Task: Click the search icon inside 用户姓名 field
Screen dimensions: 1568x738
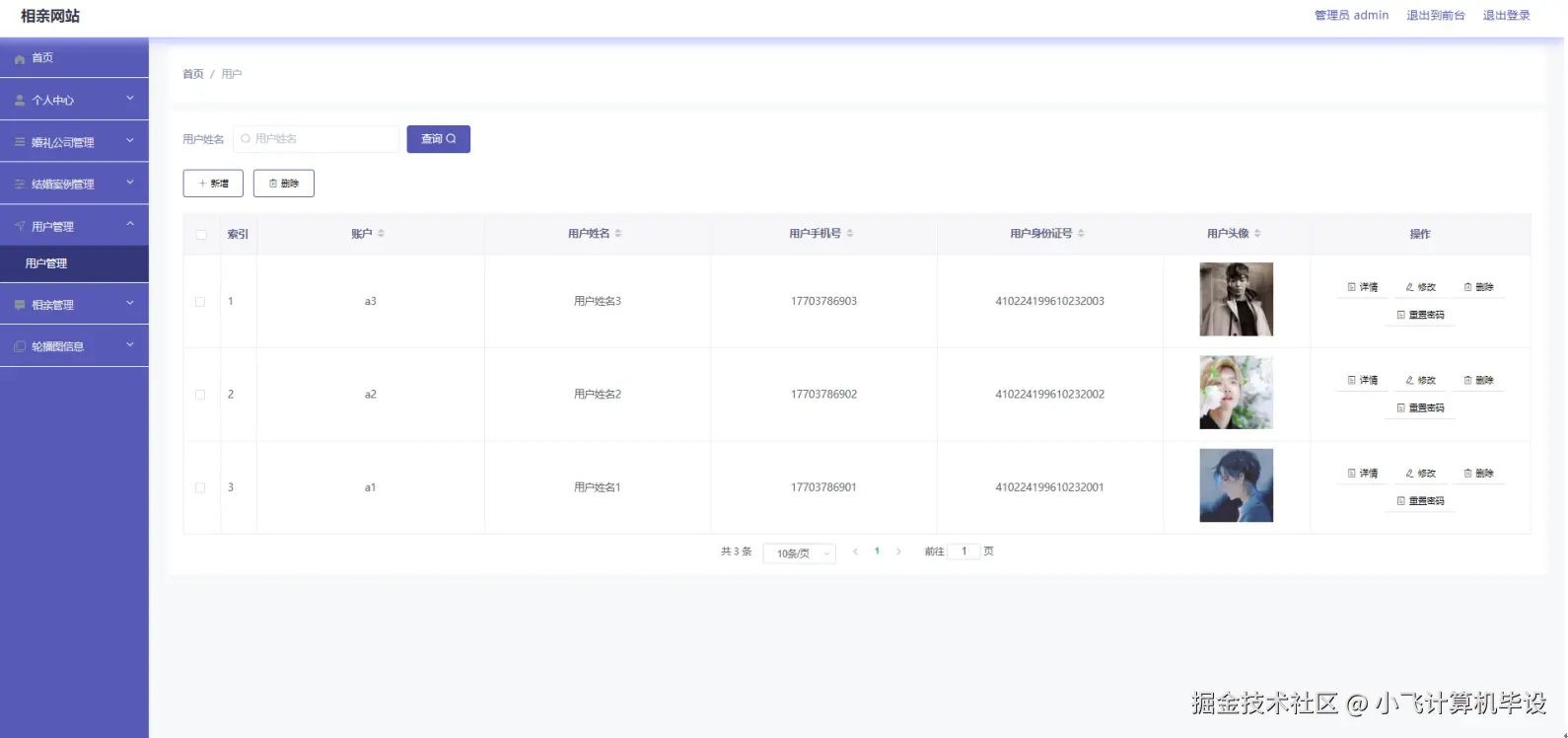Action: pyautogui.click(x=247, y=139)
